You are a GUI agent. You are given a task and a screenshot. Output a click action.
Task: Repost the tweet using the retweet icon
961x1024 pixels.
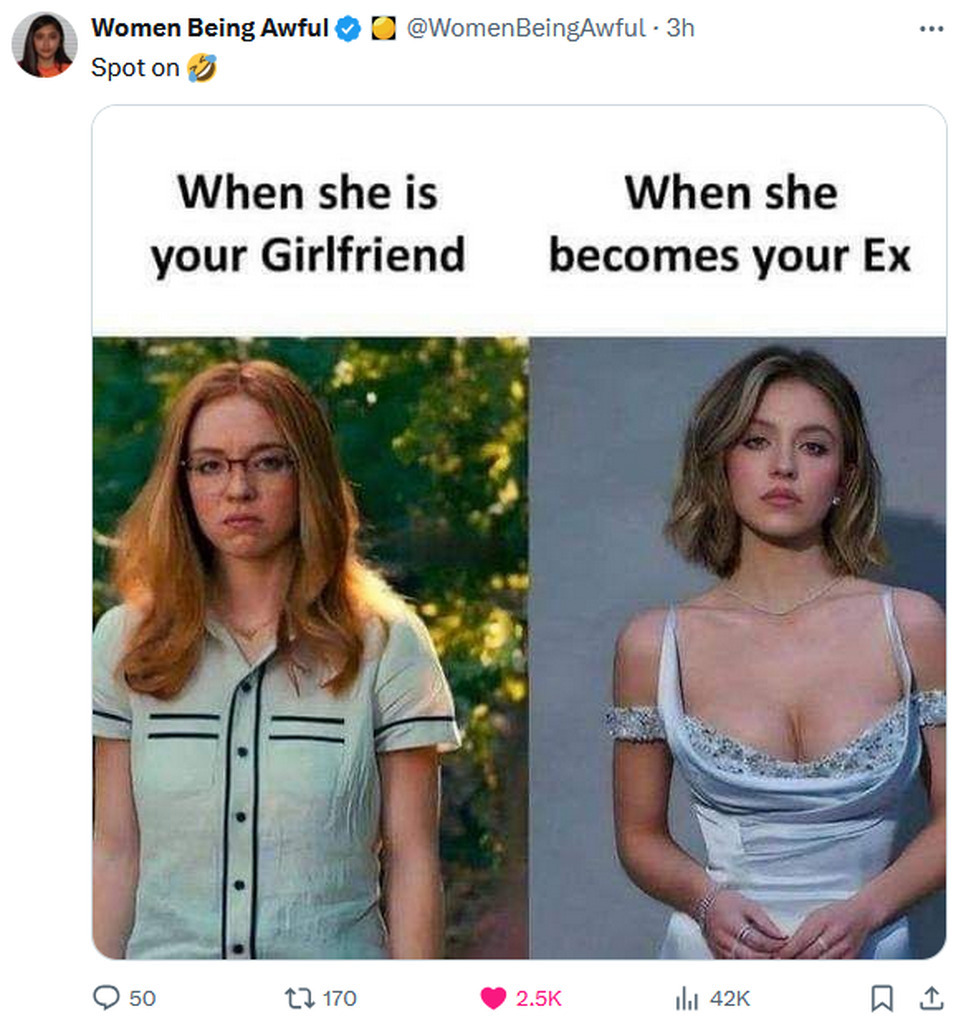point(299,997)
